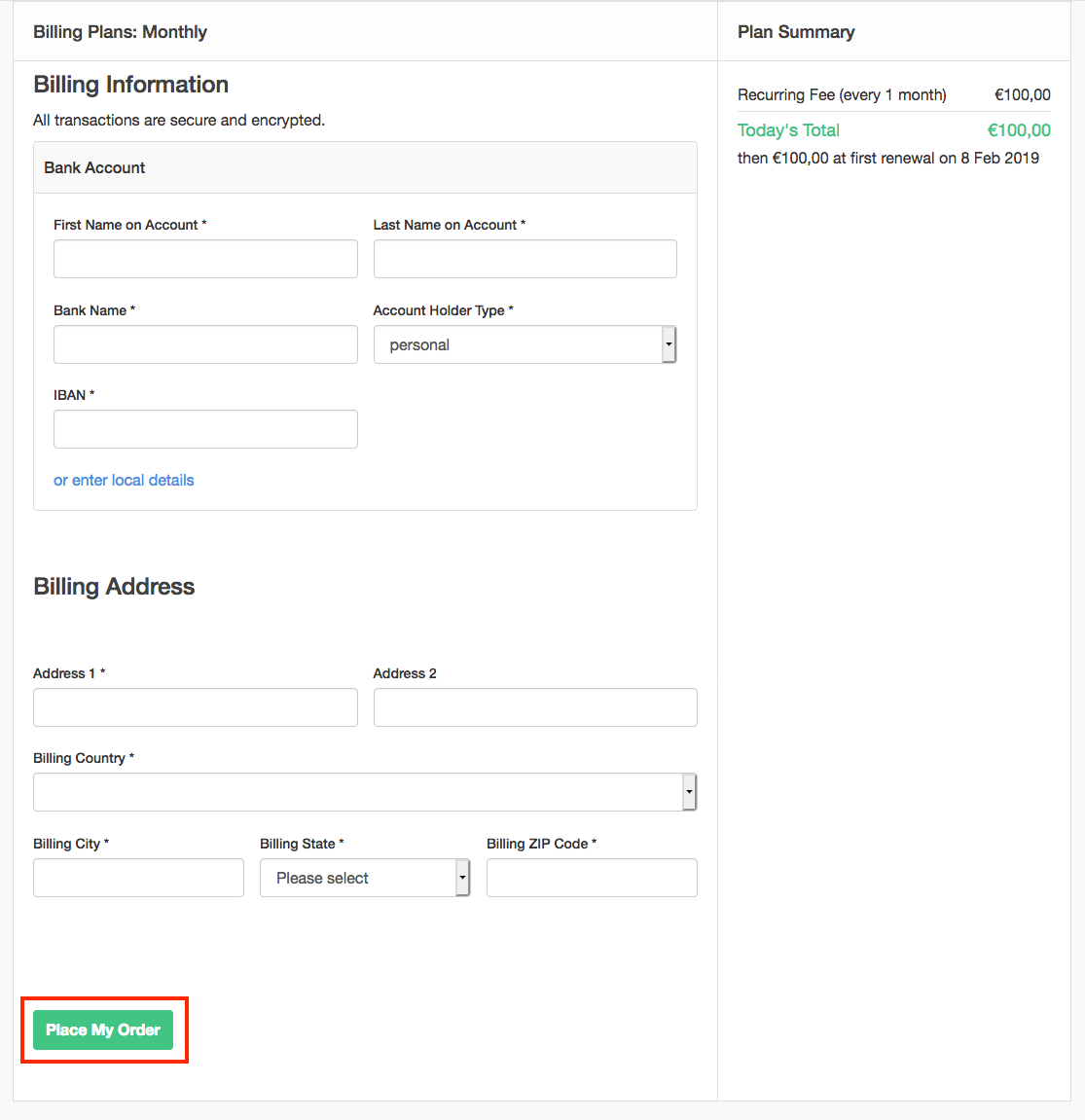
Task: Click the Address 1 input field
Action: [195, 707]
